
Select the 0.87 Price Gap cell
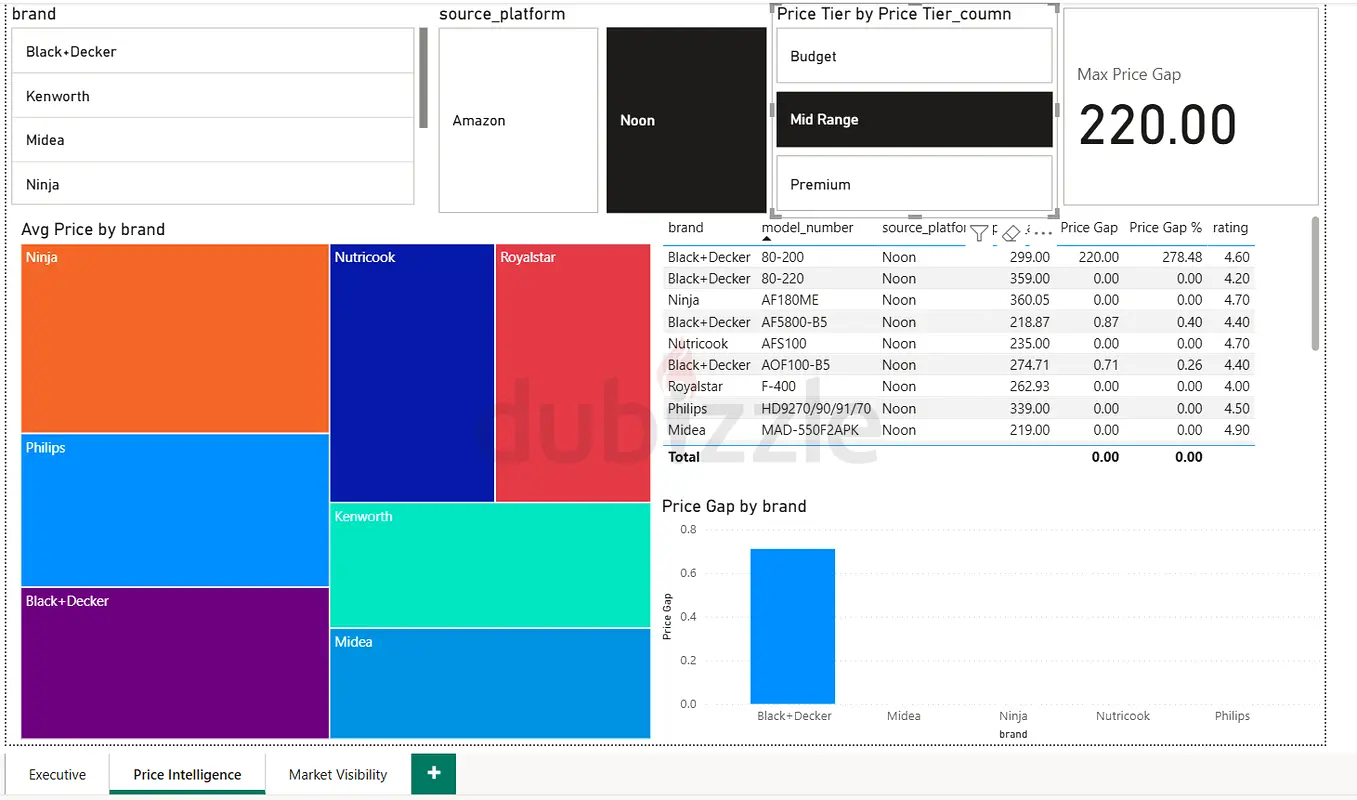click(x=1106, y=322)
